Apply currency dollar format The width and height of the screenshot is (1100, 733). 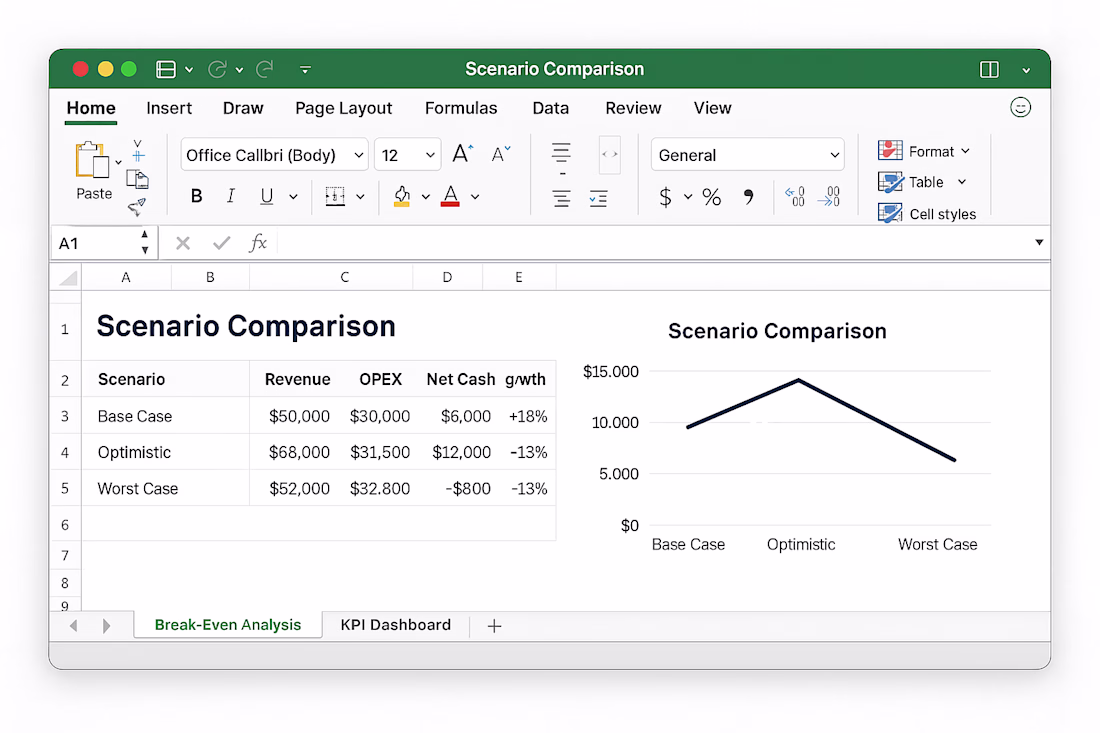665,197
